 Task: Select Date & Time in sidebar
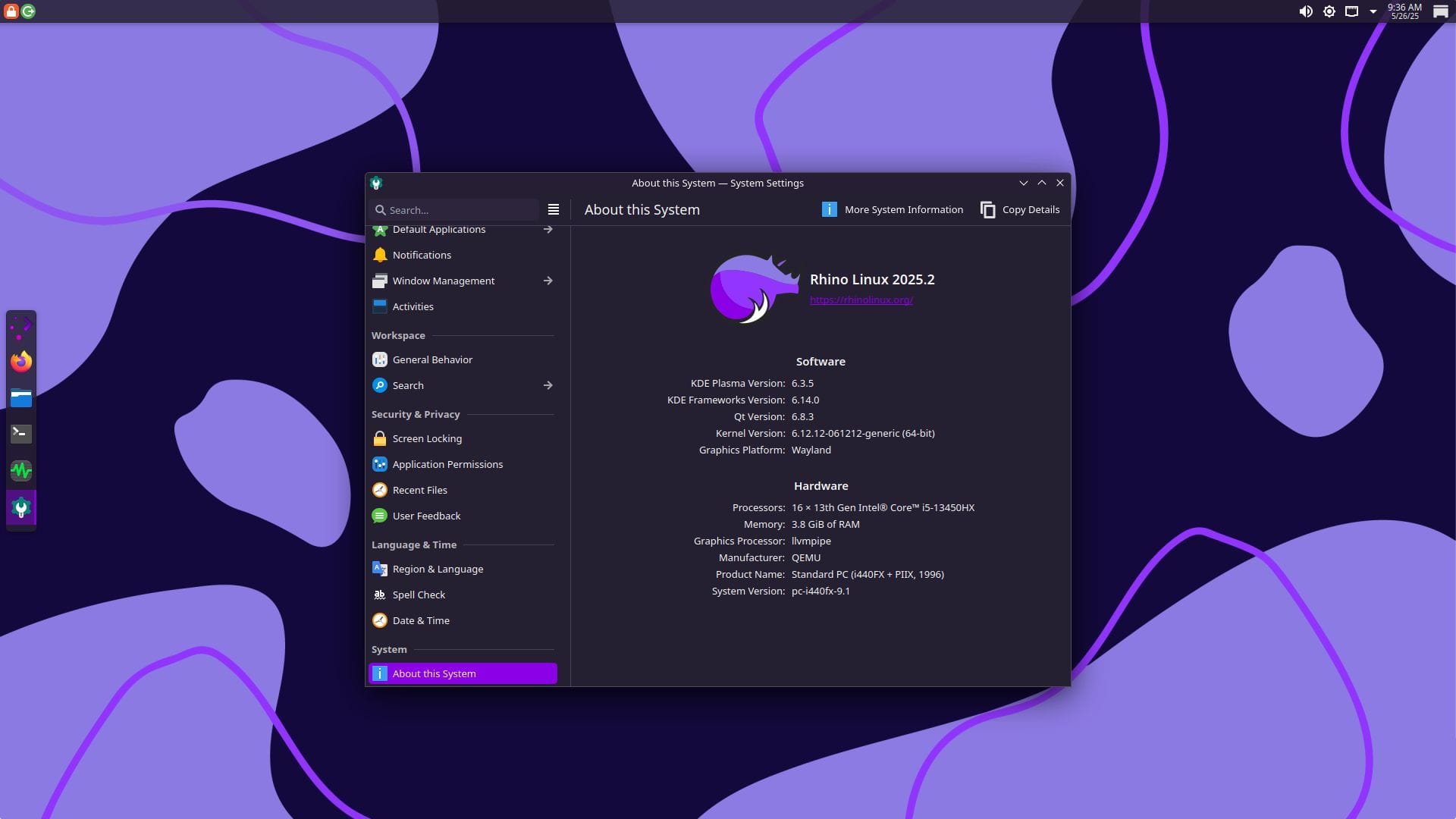pyautogui.click(x=420, y=620)
